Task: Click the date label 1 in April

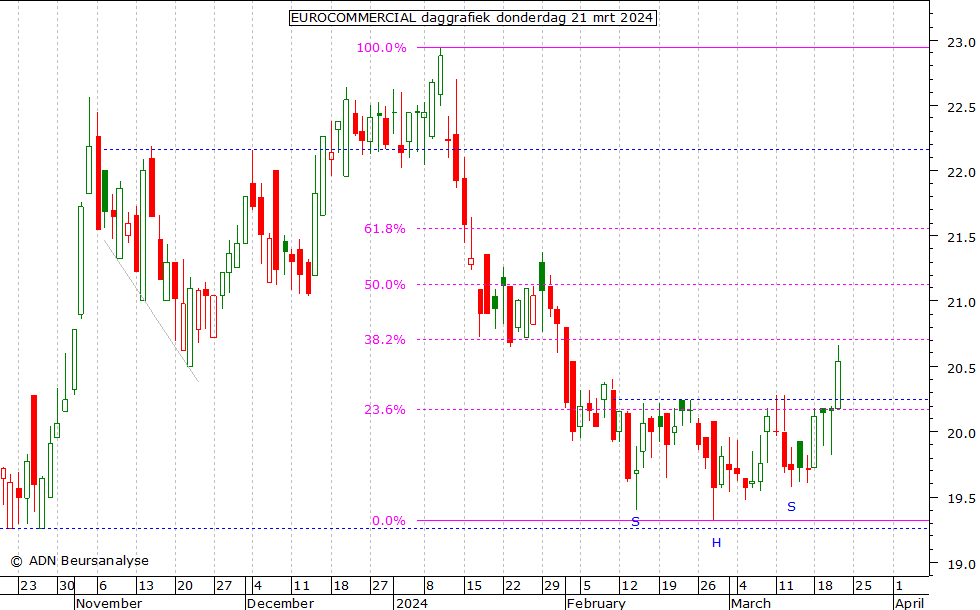Action: point(899,586)
